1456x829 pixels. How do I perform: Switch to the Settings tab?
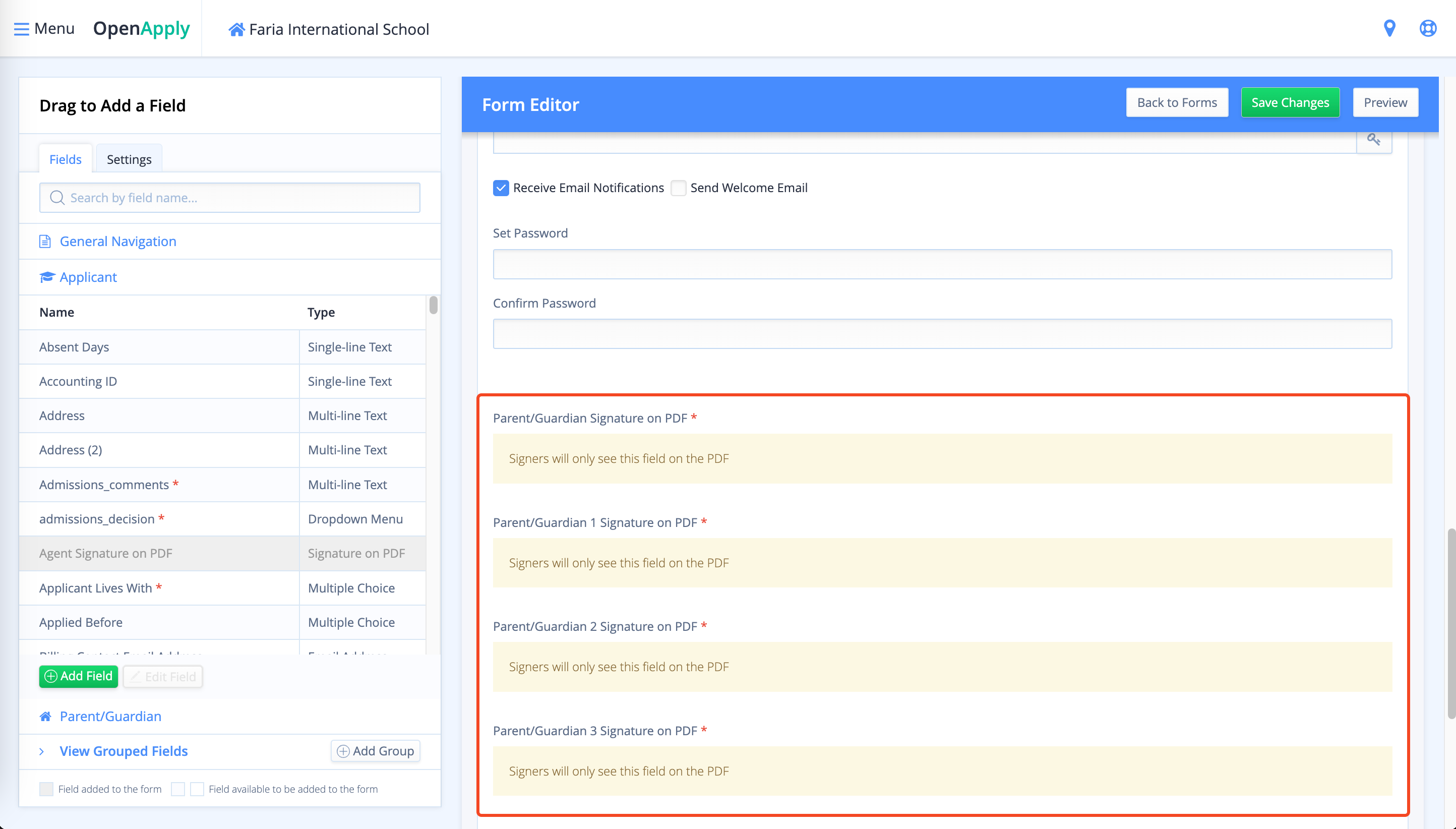tap(129, 159)
